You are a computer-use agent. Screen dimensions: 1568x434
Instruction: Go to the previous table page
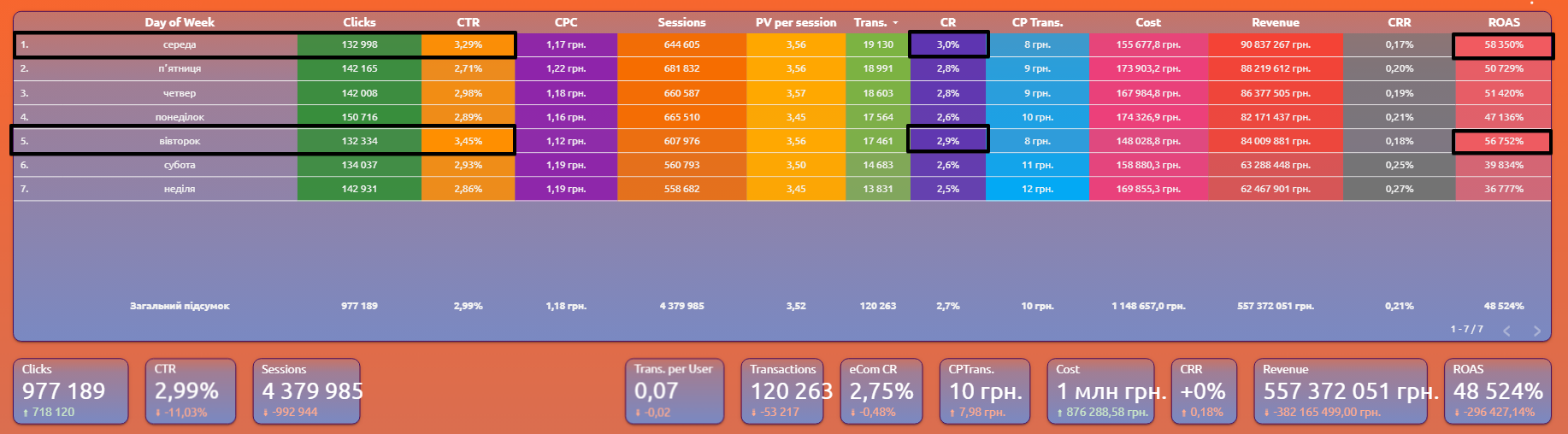pos(1506,331)
